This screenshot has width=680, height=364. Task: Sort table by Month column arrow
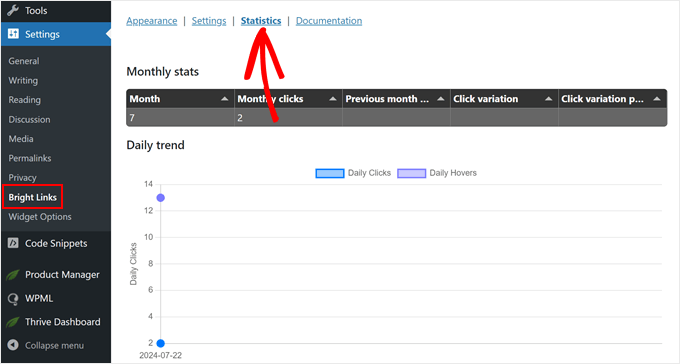click(x=225, y=99)
